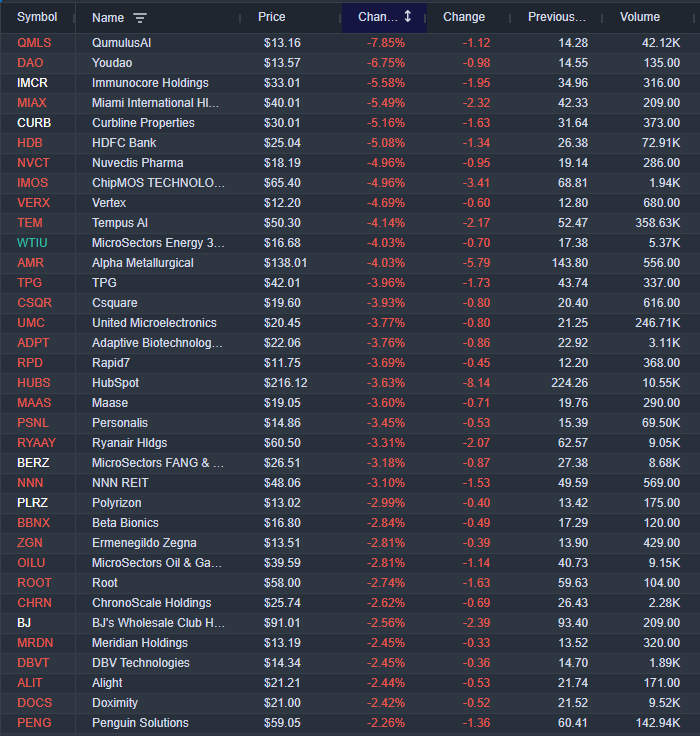Select the NVCT symbol
Screen dimensions: 700x736
coord(33,163)
